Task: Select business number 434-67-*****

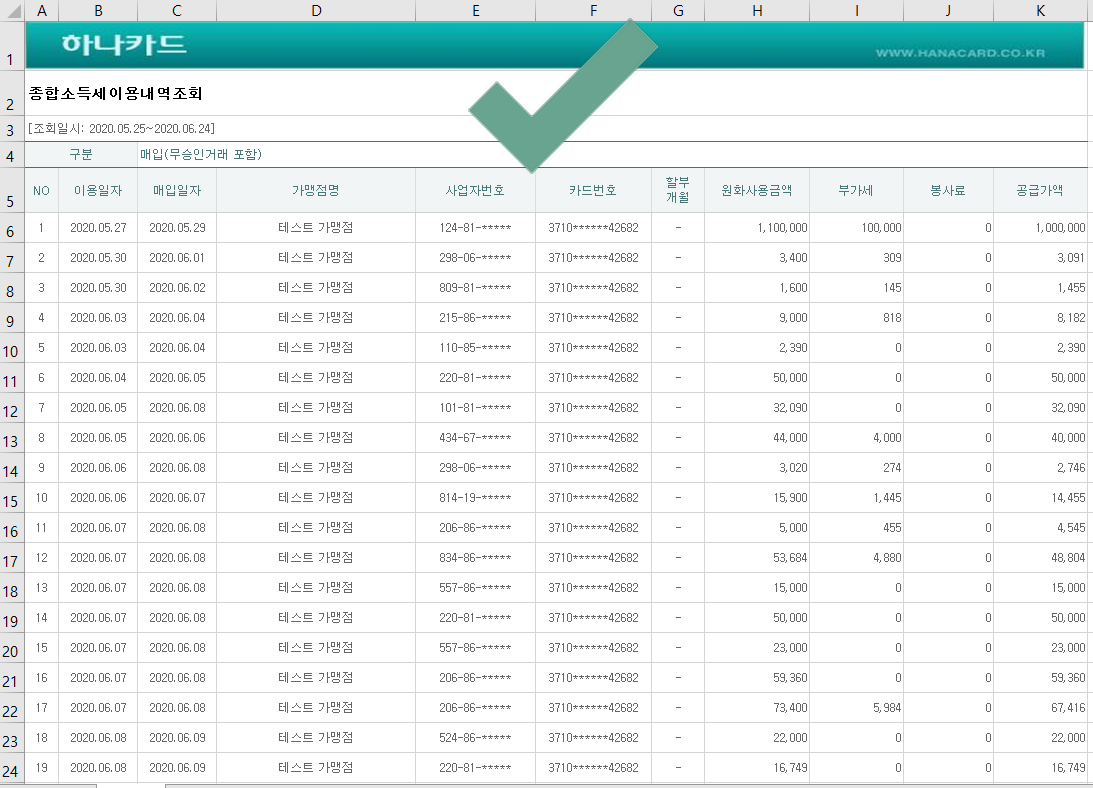Action: coord(475,438)
